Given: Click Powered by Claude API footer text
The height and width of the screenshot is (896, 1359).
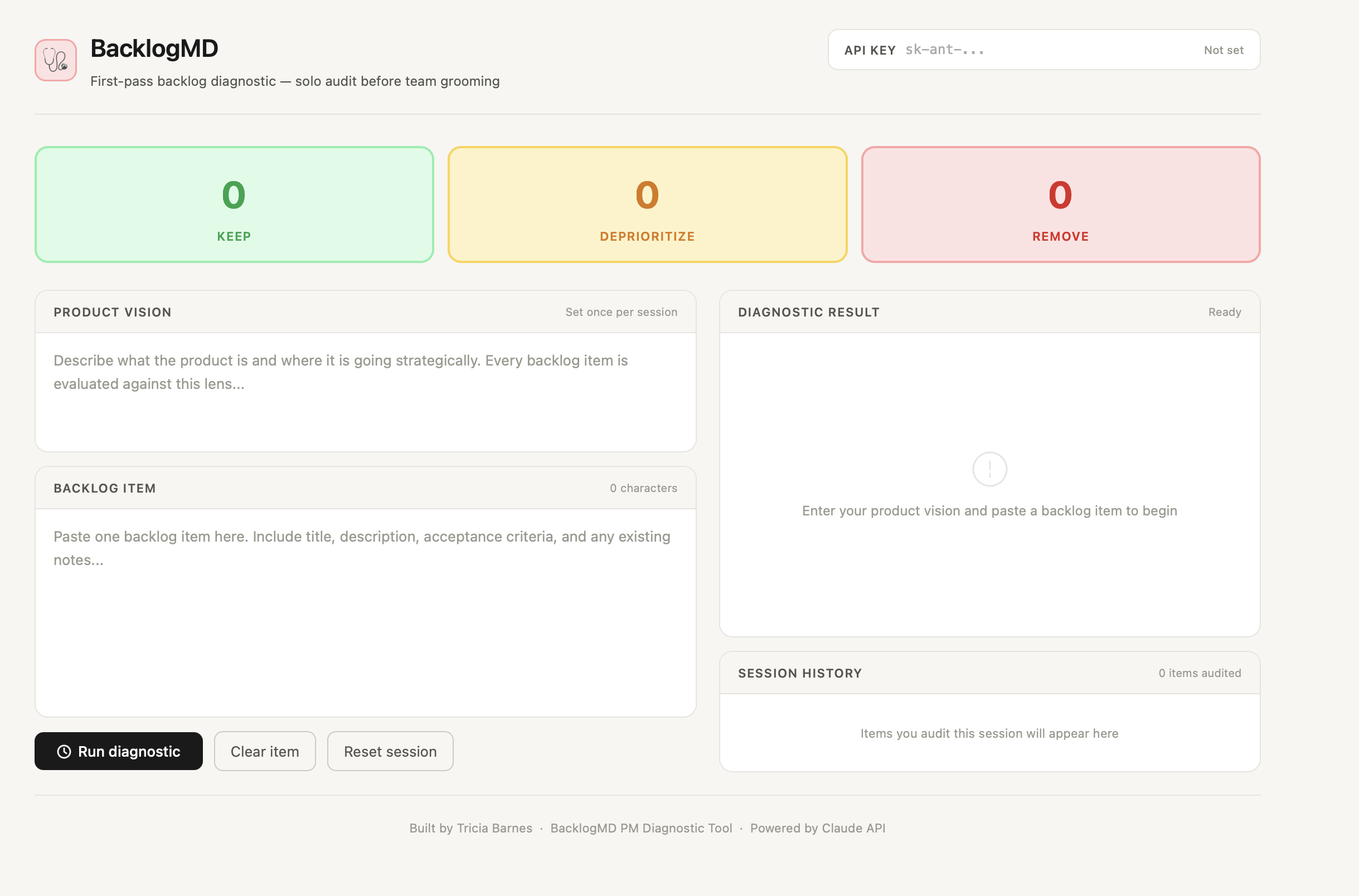Looking at the screenshot, I should pyautogui.click(x=817, y=828).
